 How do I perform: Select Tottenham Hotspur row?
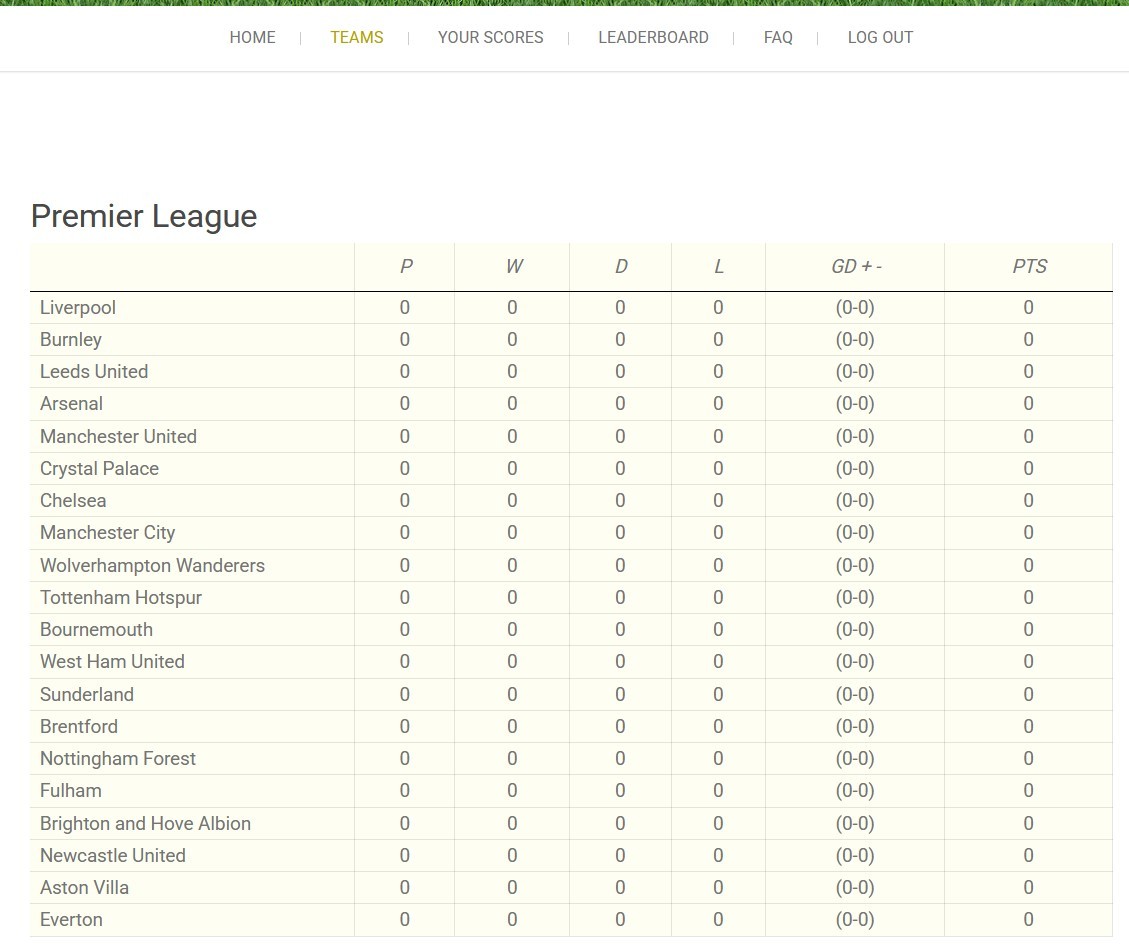point(571,598)
